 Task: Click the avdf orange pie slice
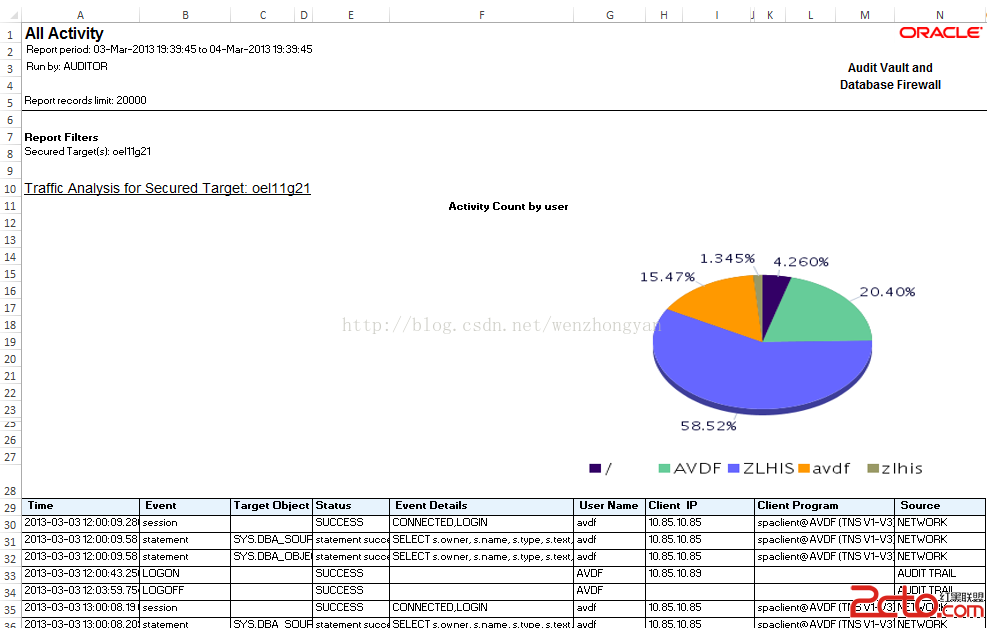pyautogui.click(x=724, y=305)
